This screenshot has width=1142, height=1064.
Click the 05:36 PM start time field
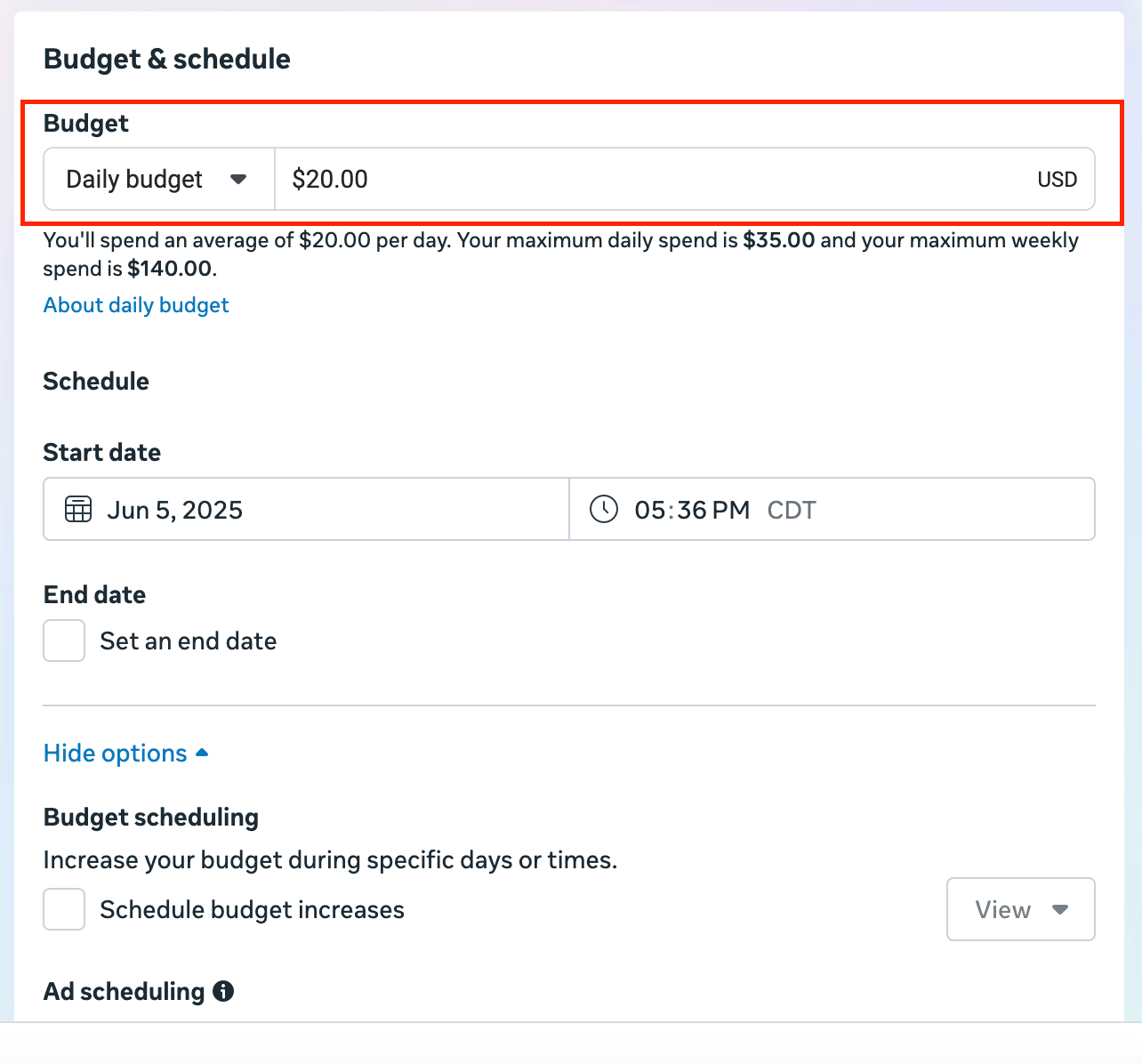point(832,510)
